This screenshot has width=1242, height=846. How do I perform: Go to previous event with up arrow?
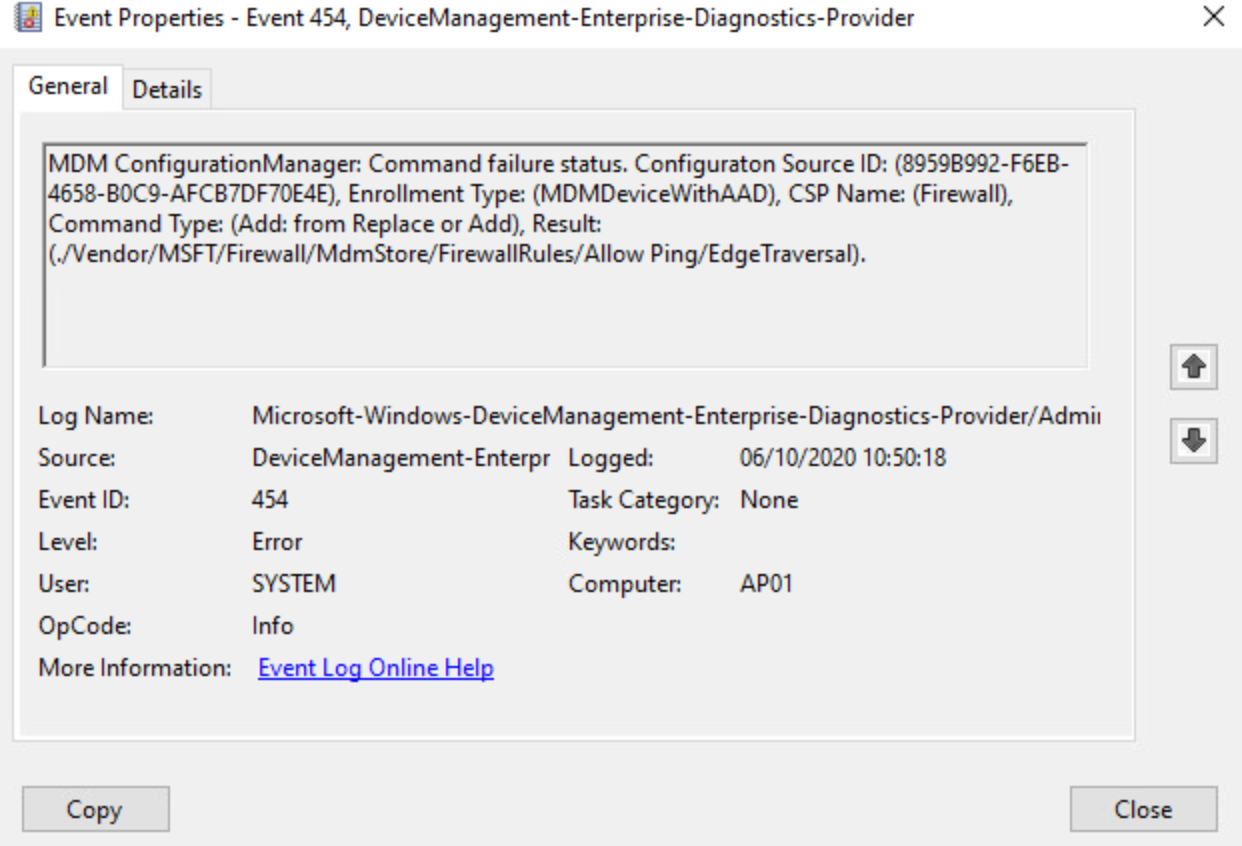(x=1192, y=368)
